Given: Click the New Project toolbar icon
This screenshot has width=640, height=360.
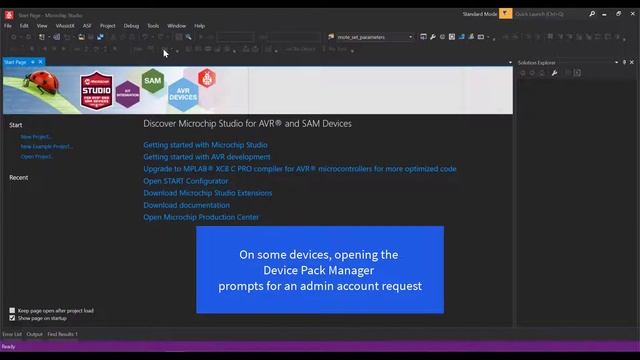Looking at the screenshot, I should pos(42,37).
